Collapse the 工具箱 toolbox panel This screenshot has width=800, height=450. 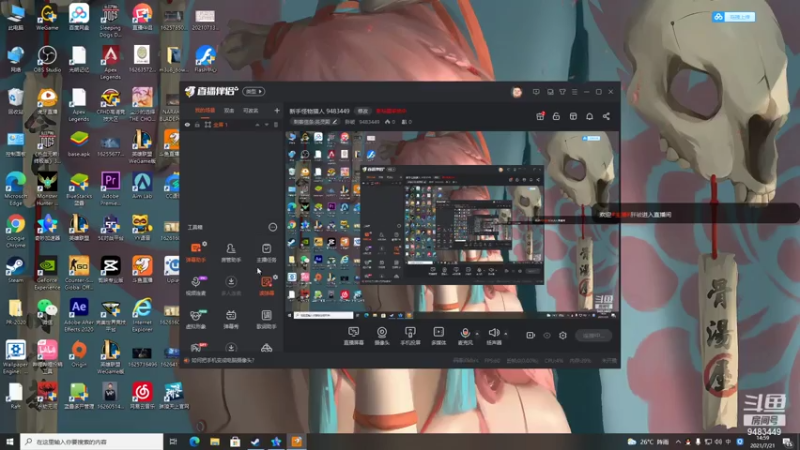(273, 227)
